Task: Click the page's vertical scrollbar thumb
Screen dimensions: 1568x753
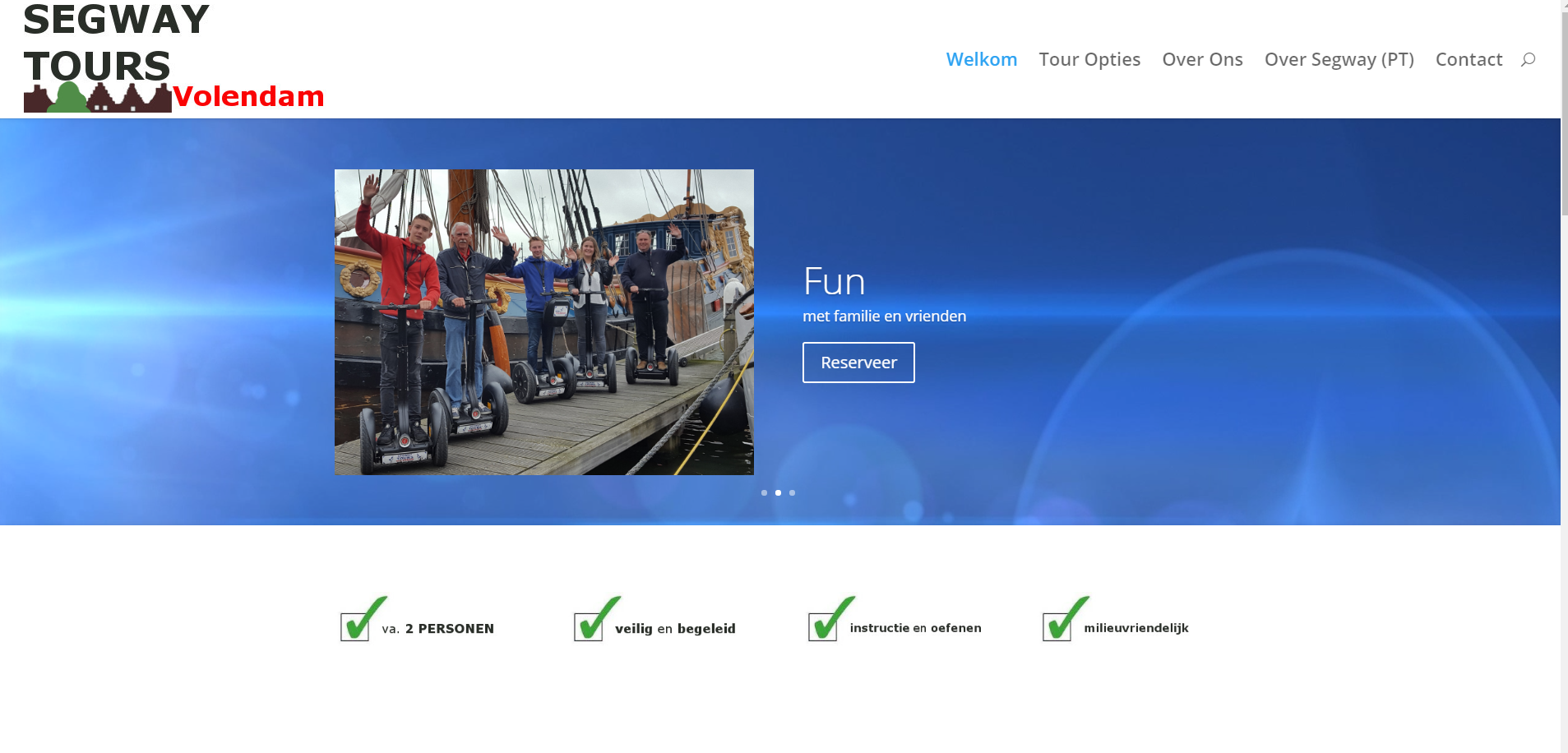Action: [1564, 115]
